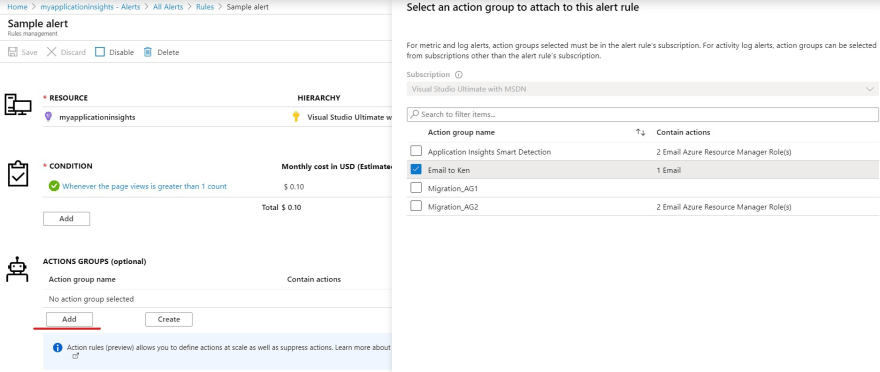880x372 pixels.
Task: Select Application Insights Smart Detection row text
Action: pyautogui.click(x=489, y=151)
